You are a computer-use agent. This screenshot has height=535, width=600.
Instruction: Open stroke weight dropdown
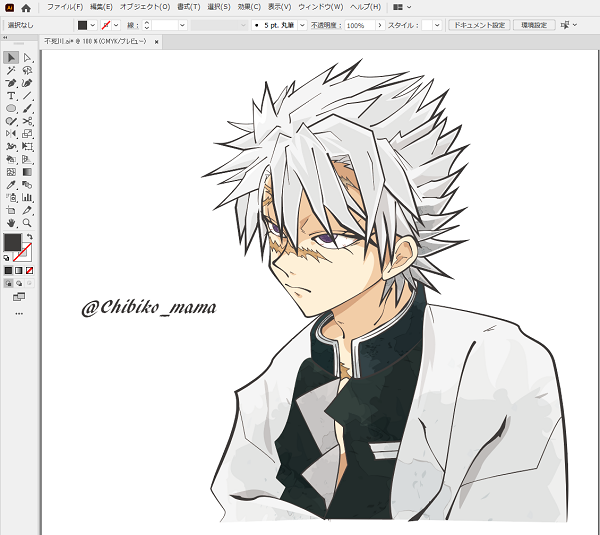coord(183,25)
